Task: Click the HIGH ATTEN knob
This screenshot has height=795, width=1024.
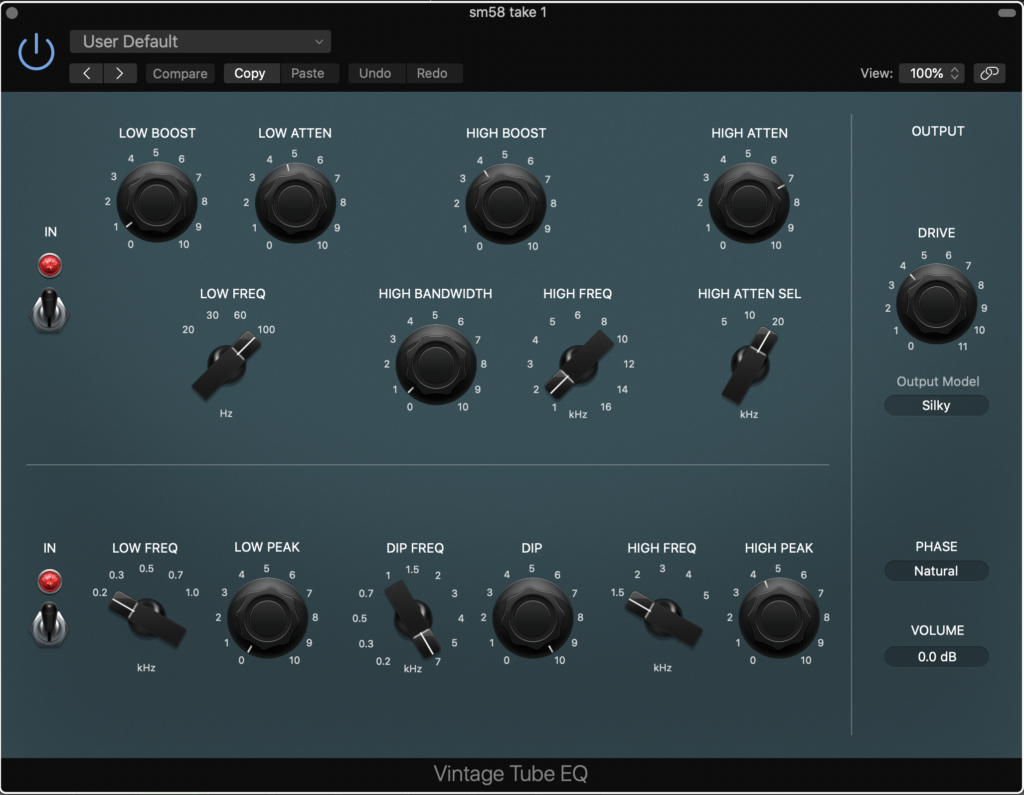Action: coord(749,204)
